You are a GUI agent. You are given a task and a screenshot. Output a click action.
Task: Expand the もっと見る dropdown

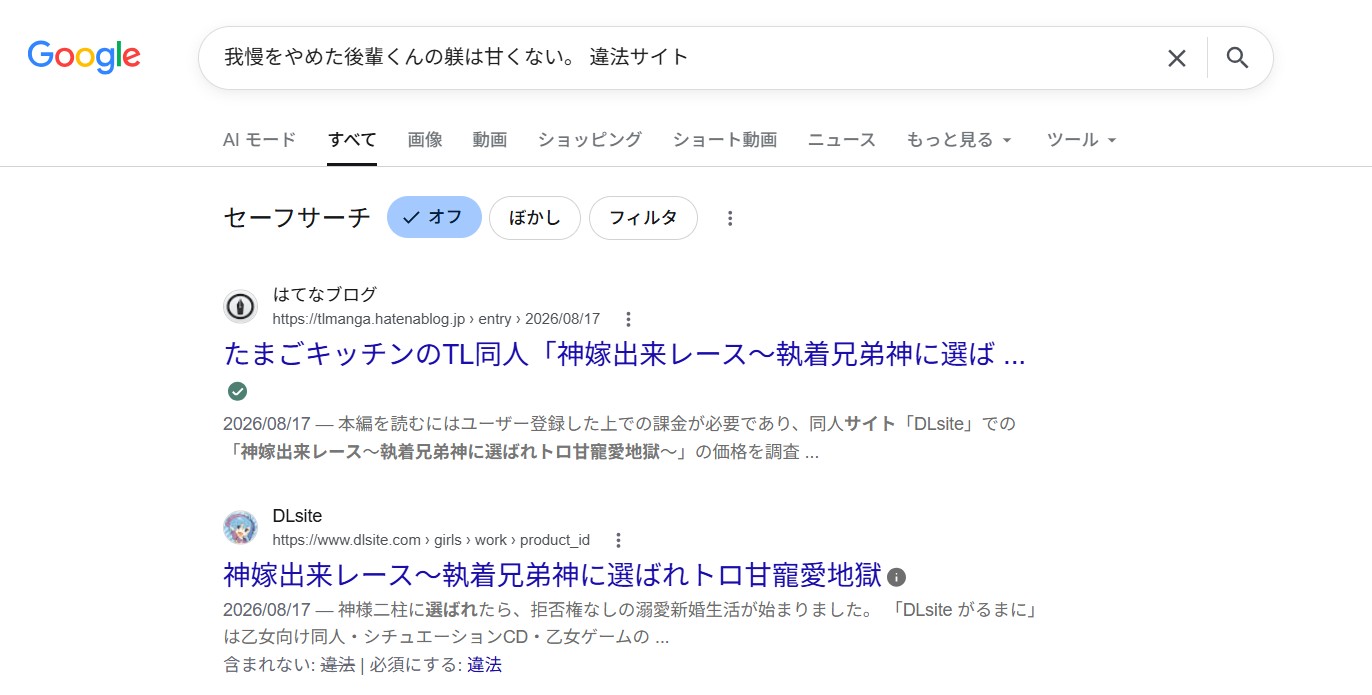pos(959,140)
